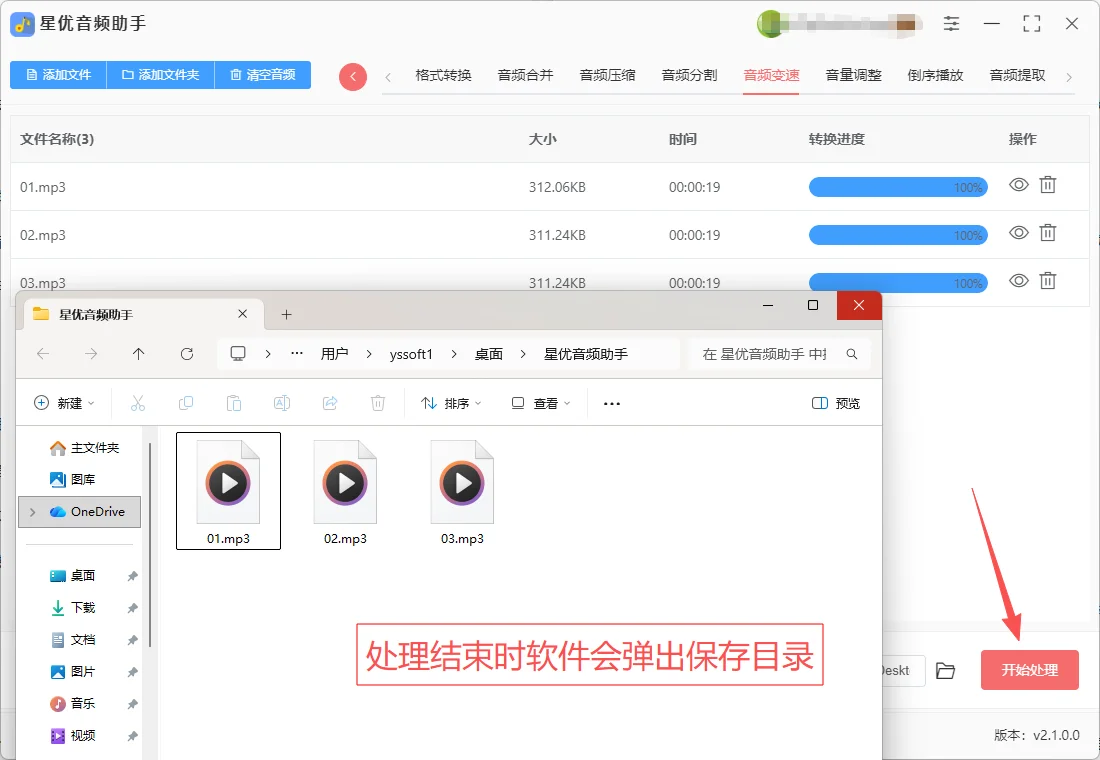This screenshot has width=1100, height=760.
Task: Select the 02.mp3 thumbnail in Explorer
Action: (x=345, y=483)
